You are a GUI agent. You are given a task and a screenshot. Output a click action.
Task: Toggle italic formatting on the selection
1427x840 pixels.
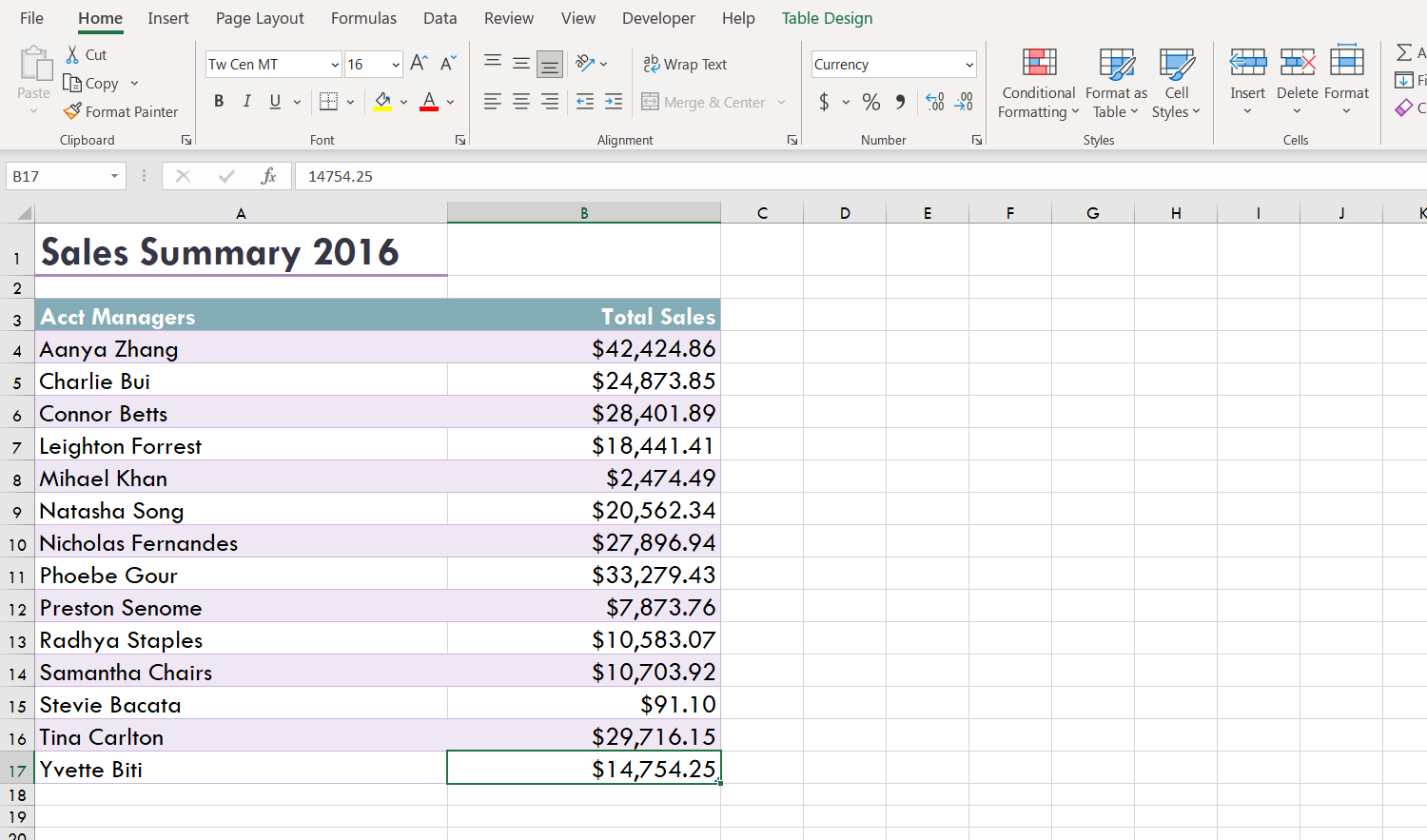pos(246,101)
